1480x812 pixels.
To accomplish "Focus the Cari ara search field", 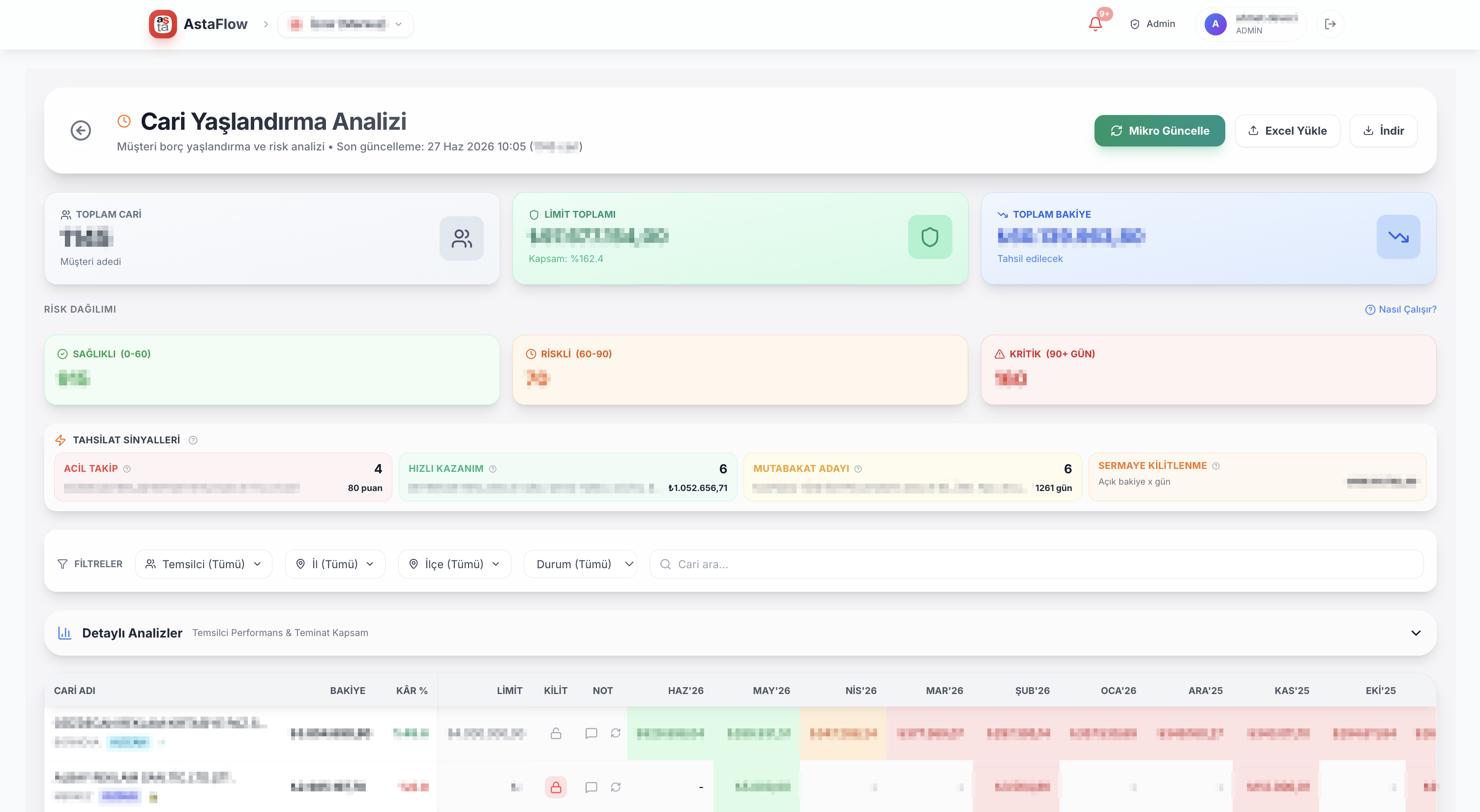I will [1036, 564].
